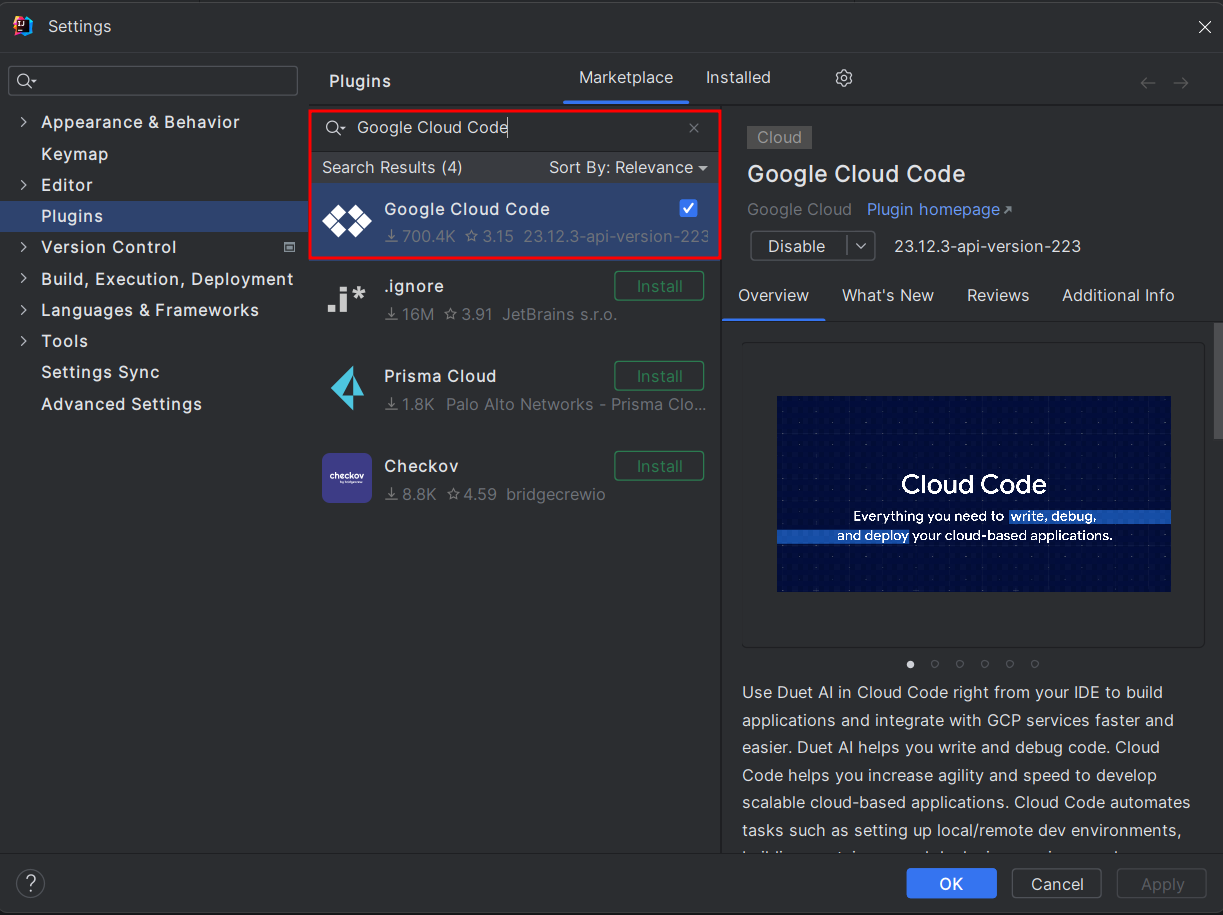Select Plugins in the settings tree

pos(154,216)
